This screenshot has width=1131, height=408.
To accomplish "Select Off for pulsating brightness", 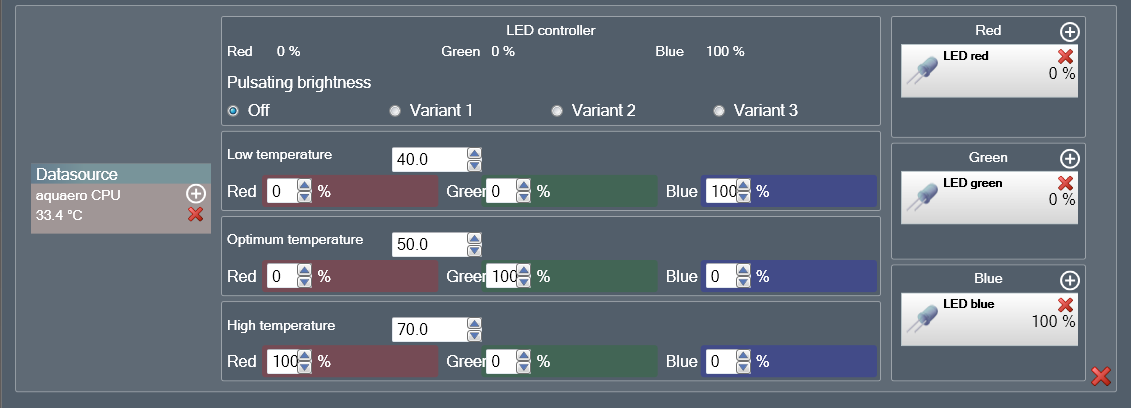I will coord(233,111).
